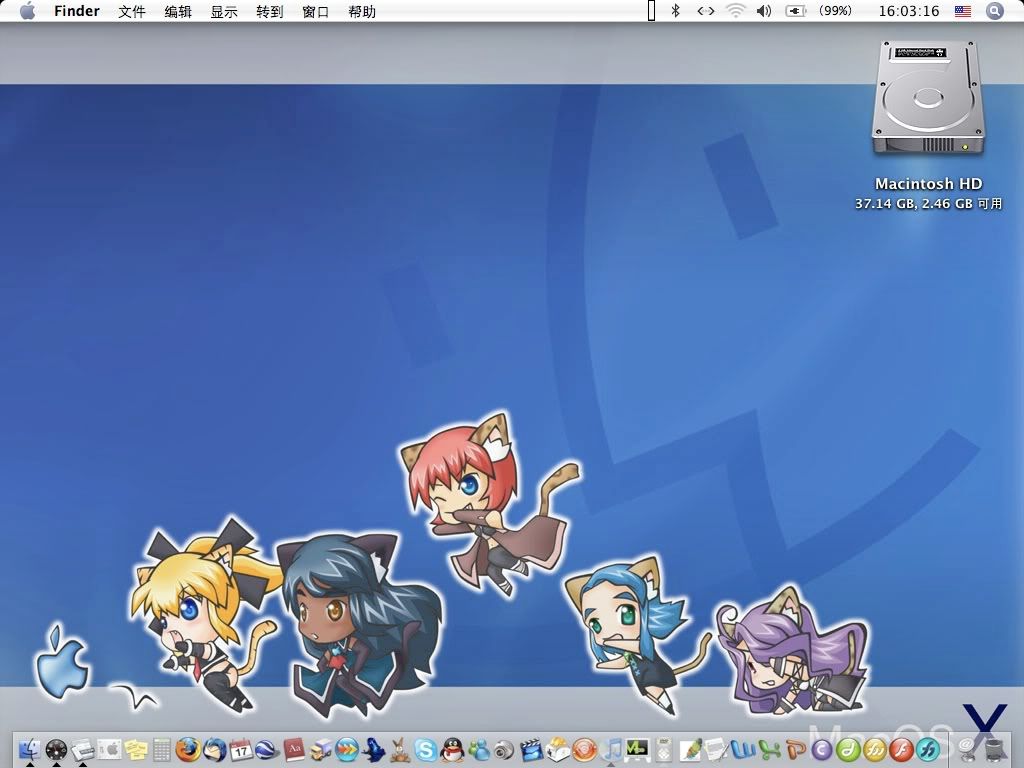Open the US flag input menu
Image resolution: width=1024 pixels, height=768 pixels.
click(963, 11)
